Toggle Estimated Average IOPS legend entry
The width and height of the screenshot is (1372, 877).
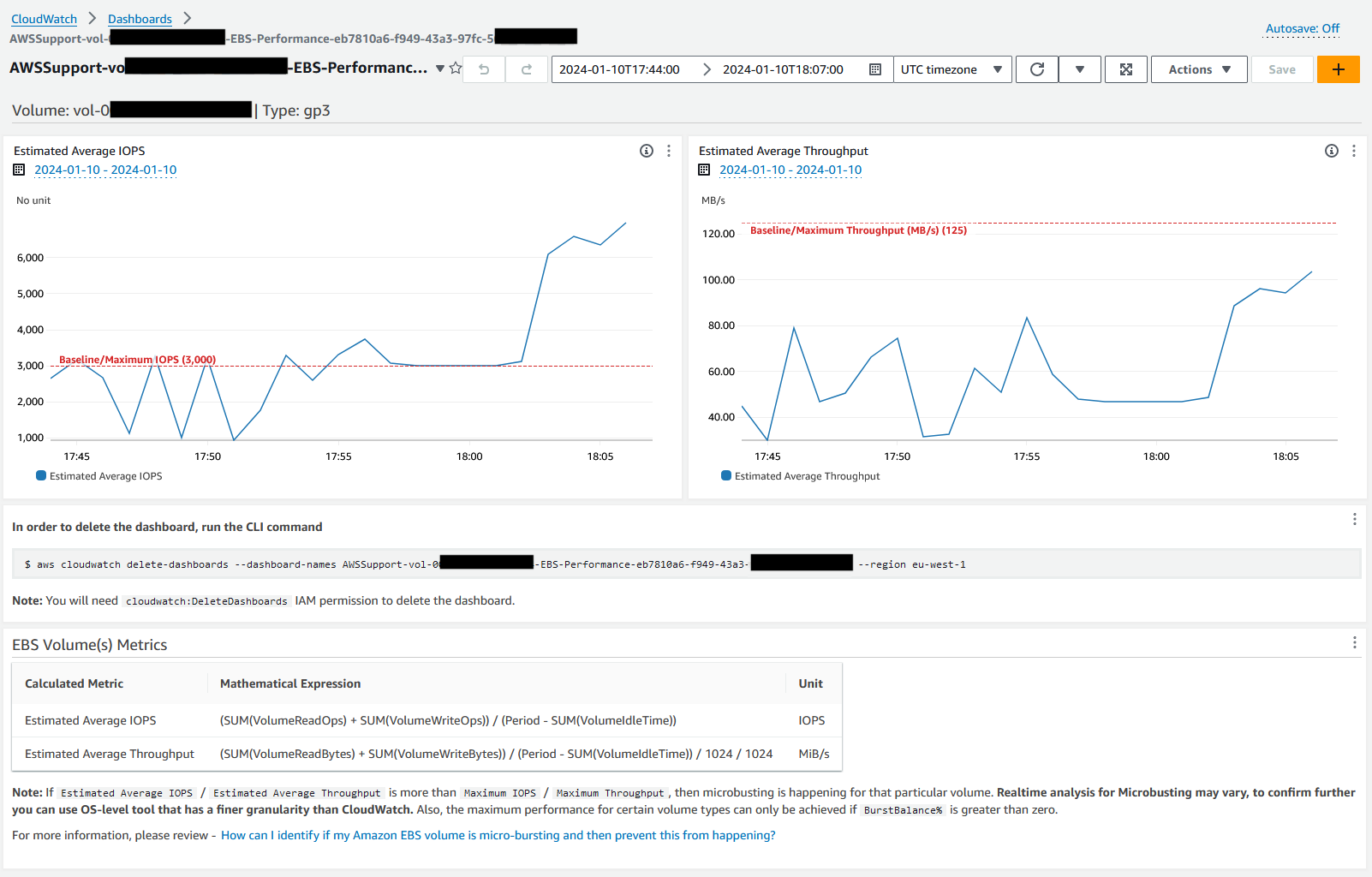pyautogui.click(x=98, y=475)
